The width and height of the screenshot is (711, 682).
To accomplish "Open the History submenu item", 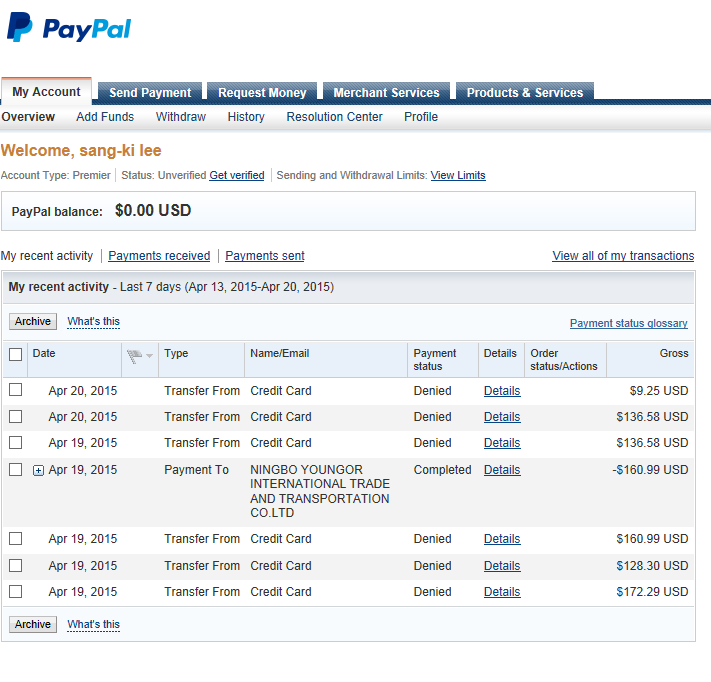I will click(x=246, y=117).
